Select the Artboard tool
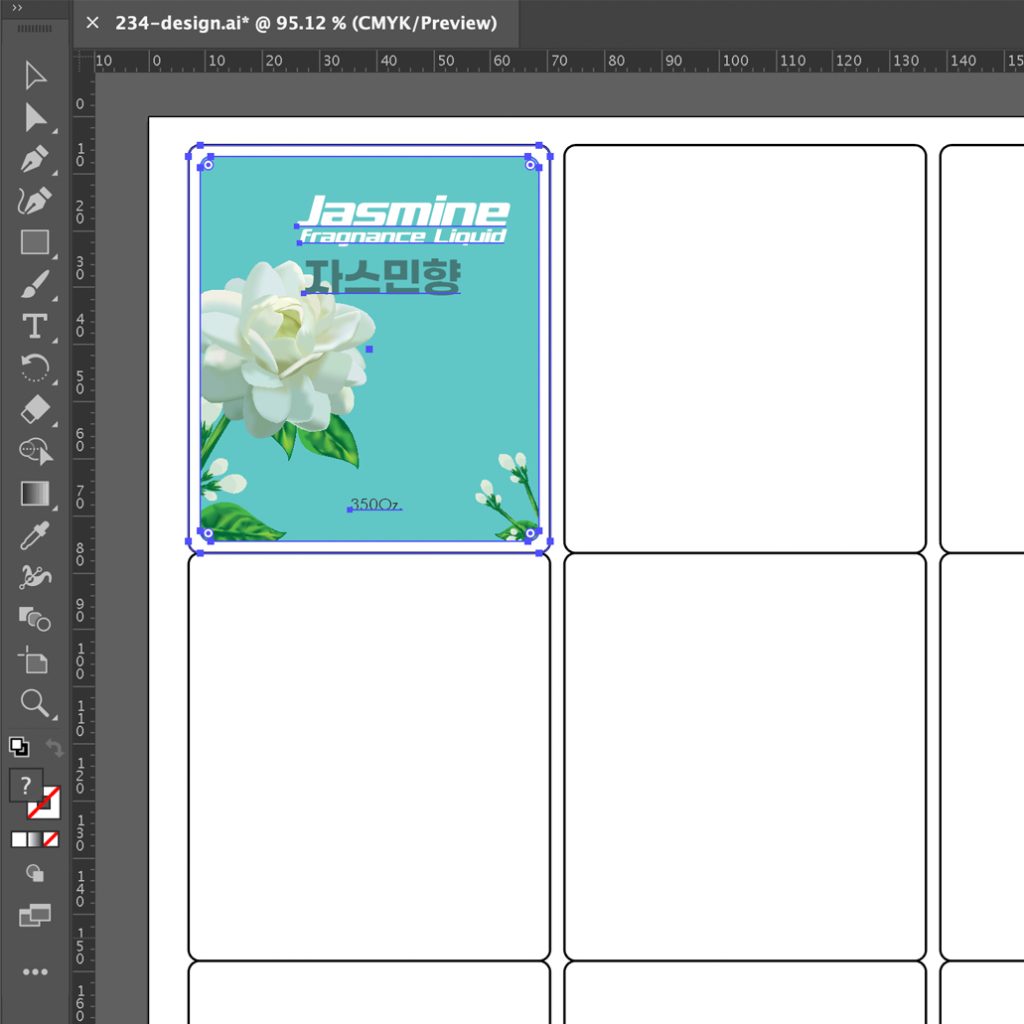This screenshot has width=1024, height=1024. click(33, 660)
